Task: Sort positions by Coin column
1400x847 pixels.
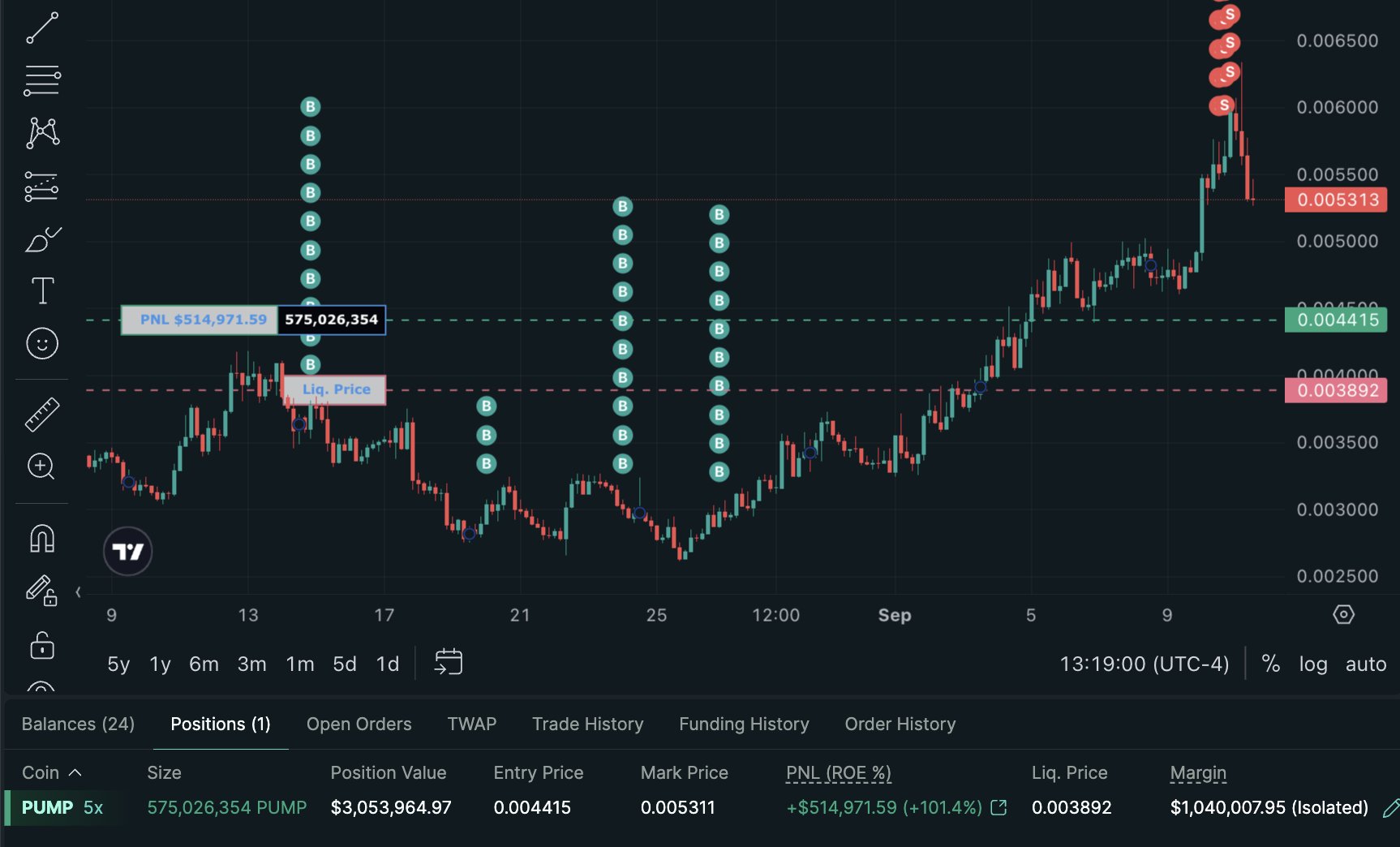Action: click(x=51, y=772)
